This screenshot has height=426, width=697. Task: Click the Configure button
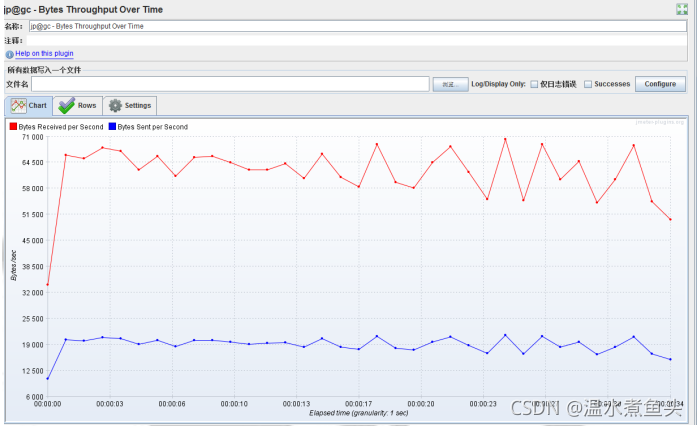click(x=660, y=84)
